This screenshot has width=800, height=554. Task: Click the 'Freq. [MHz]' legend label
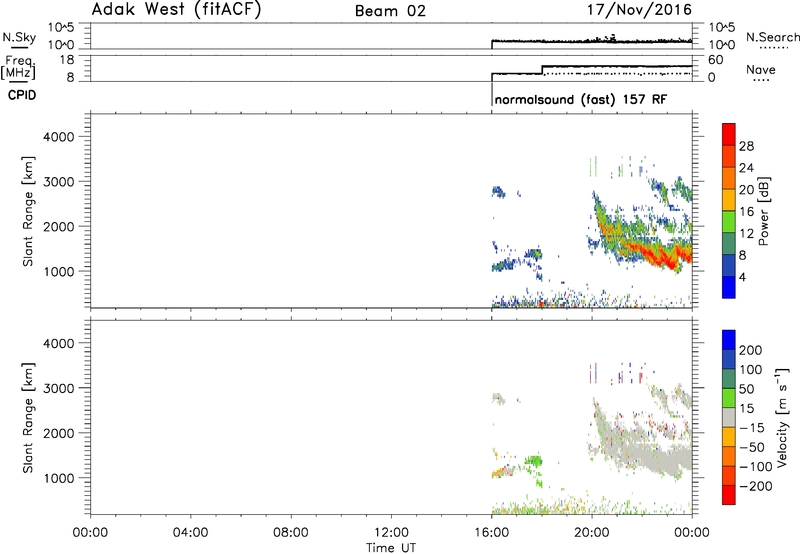coord(18,67)
